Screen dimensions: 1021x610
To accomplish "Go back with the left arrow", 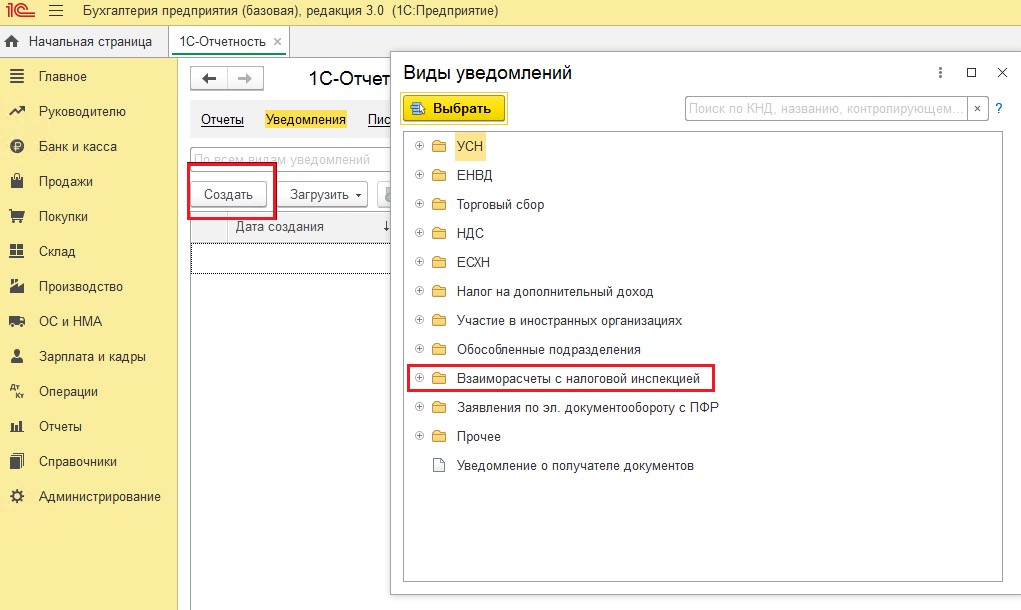I will coord(209,79).
